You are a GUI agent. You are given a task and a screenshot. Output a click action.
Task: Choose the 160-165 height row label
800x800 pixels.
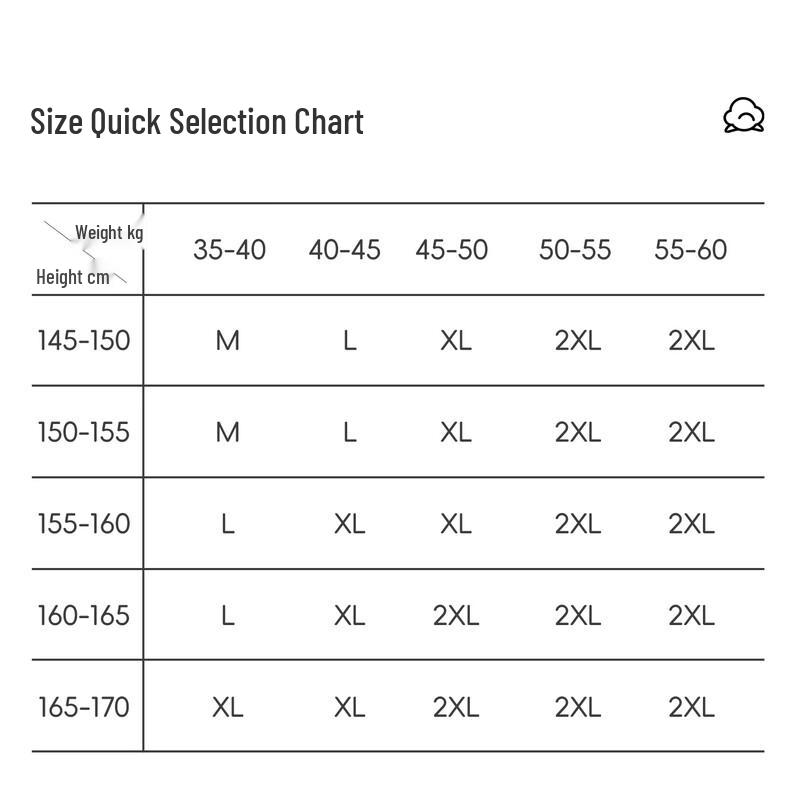(x=84, y=615)
